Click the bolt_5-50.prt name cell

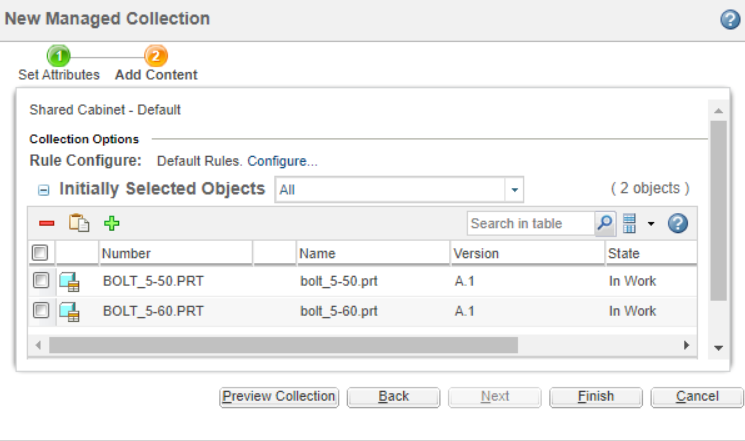tap(339, 281)
